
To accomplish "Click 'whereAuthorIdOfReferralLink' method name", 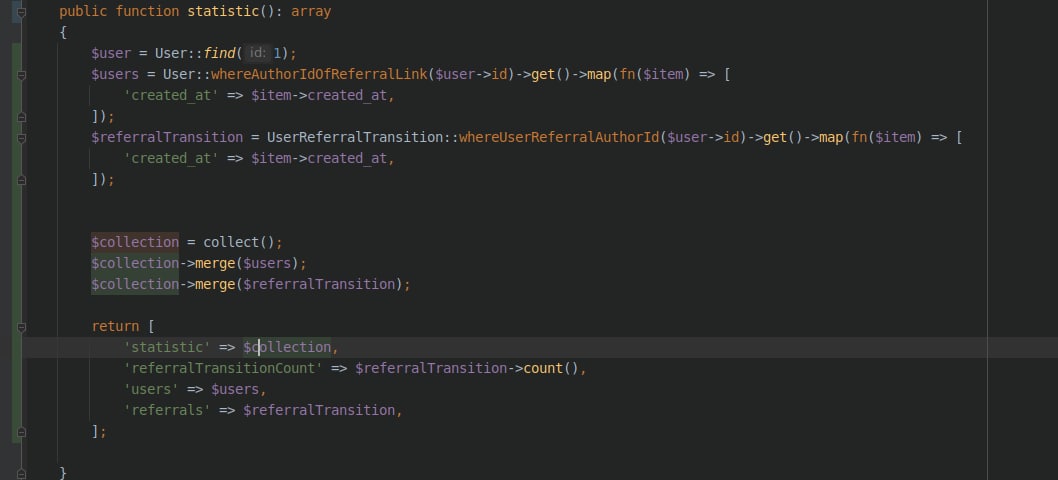I will 319,74.
